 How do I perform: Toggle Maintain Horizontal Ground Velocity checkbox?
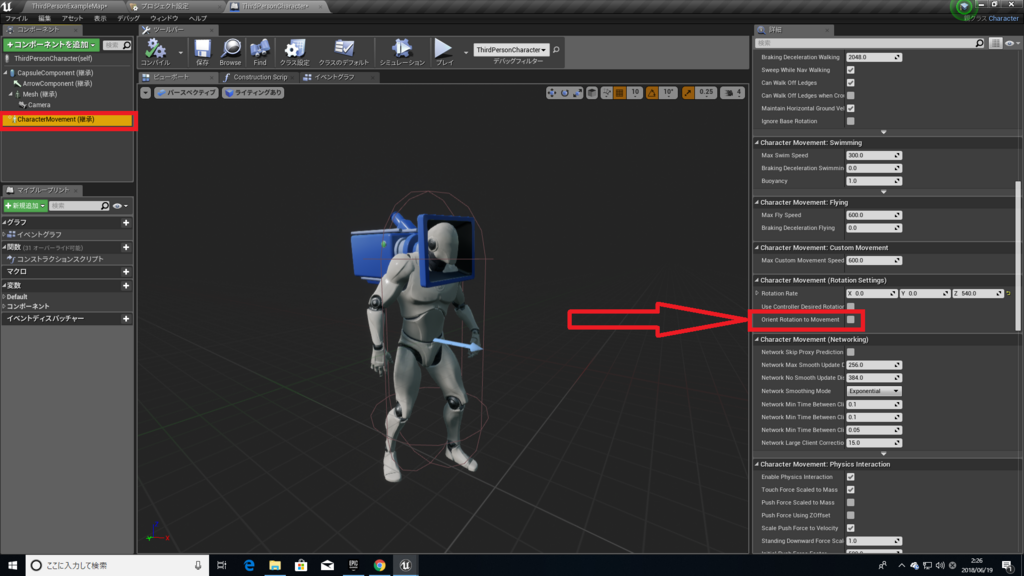point(850,108)
